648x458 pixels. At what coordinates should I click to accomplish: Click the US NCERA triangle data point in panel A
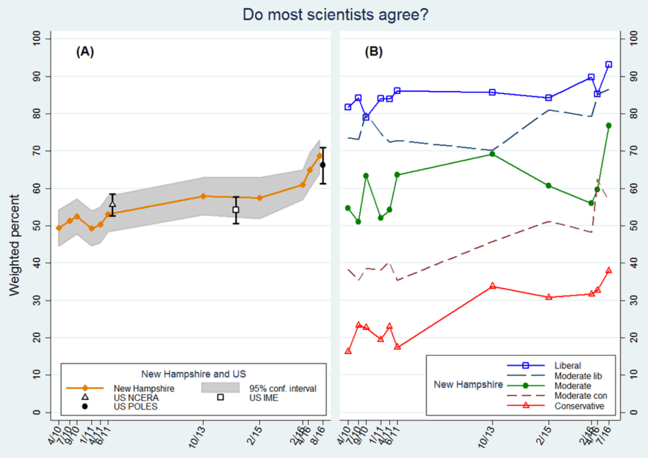(x=113, y=204)
